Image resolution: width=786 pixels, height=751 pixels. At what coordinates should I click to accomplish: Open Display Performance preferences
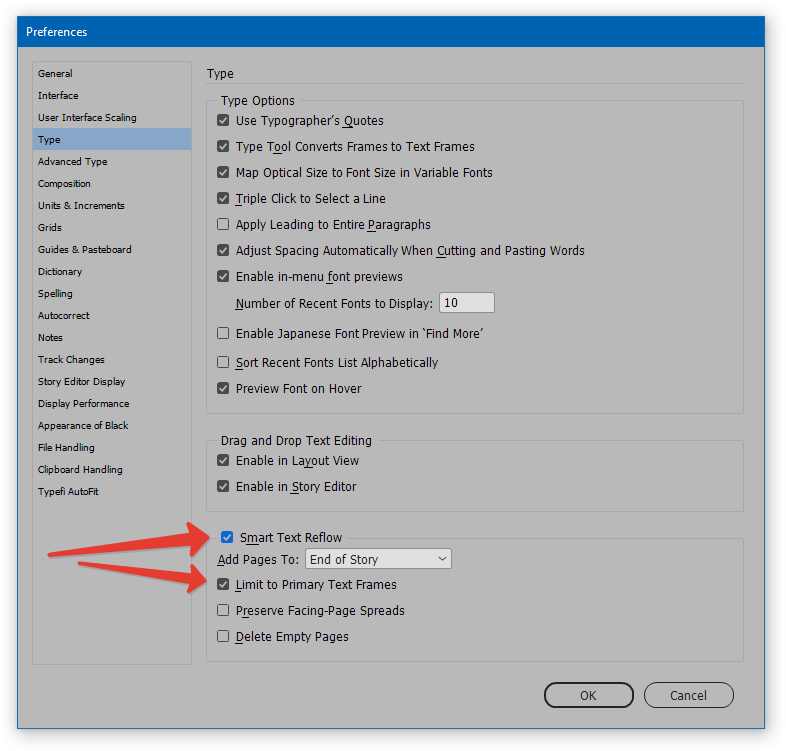pos(111,405)
